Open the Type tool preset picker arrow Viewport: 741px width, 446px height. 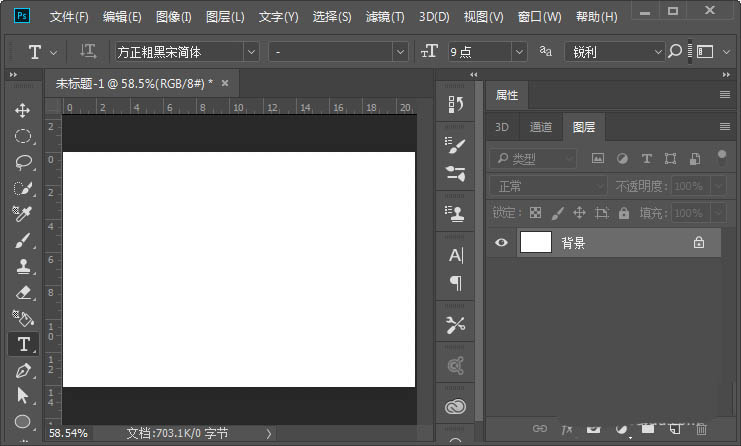point(54,52)
